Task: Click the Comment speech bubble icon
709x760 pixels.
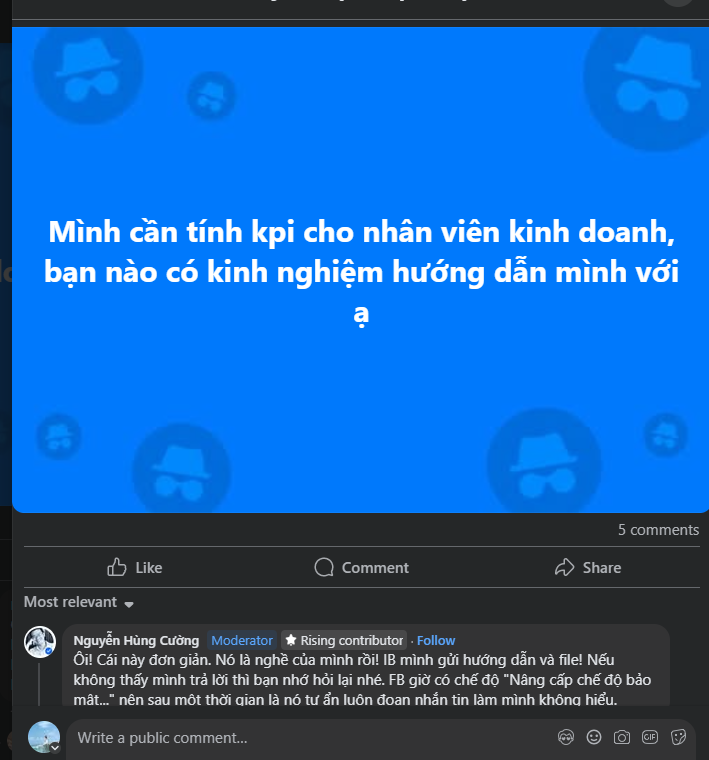Action: point(324,567)
